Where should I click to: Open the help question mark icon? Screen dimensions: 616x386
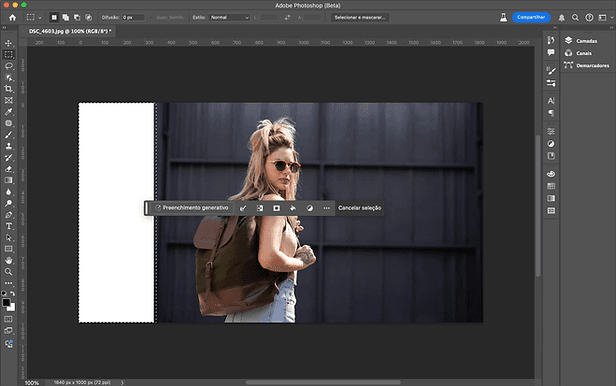(589, 18)
